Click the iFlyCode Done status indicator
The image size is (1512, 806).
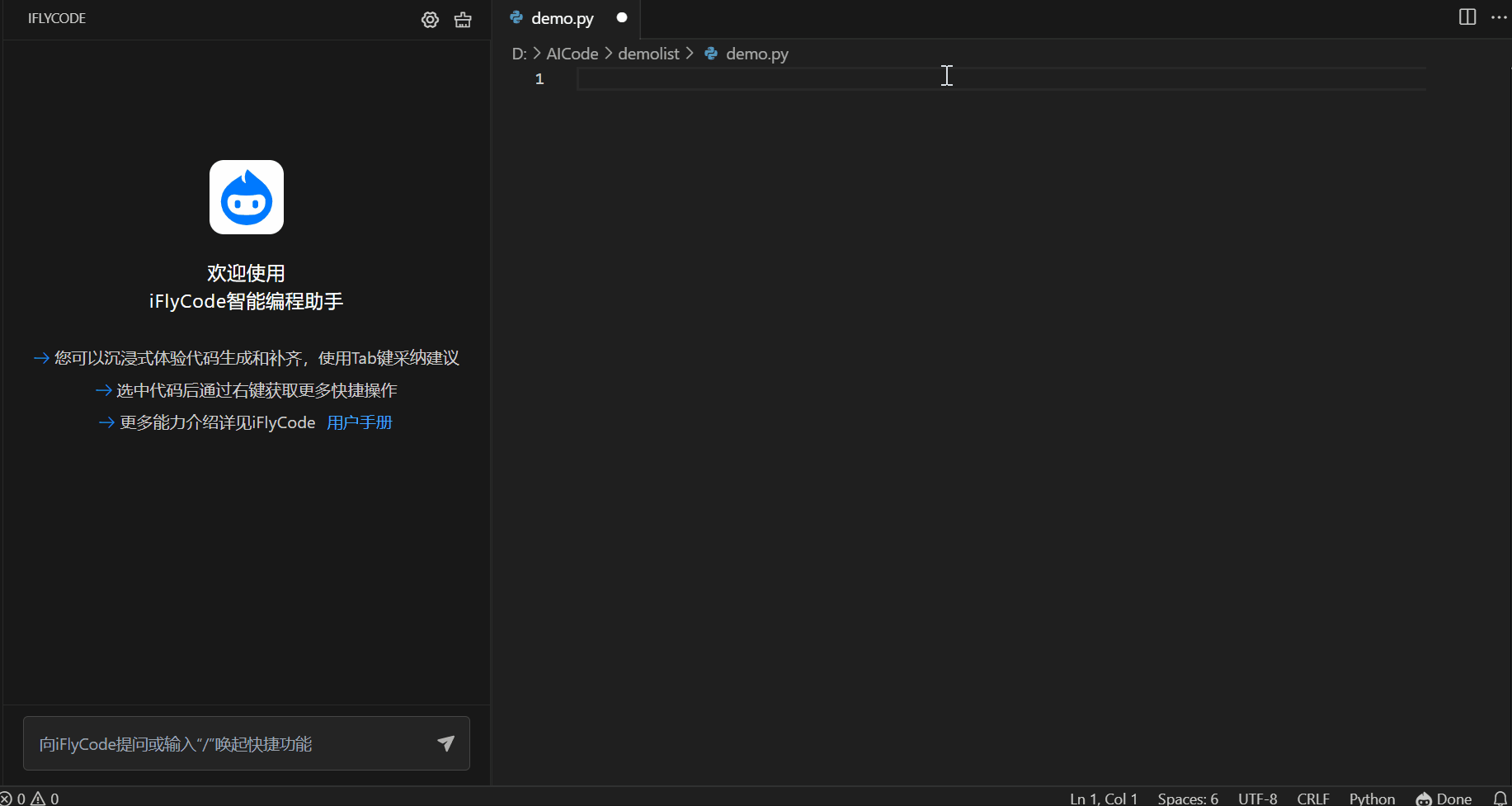coord(1444,798)
